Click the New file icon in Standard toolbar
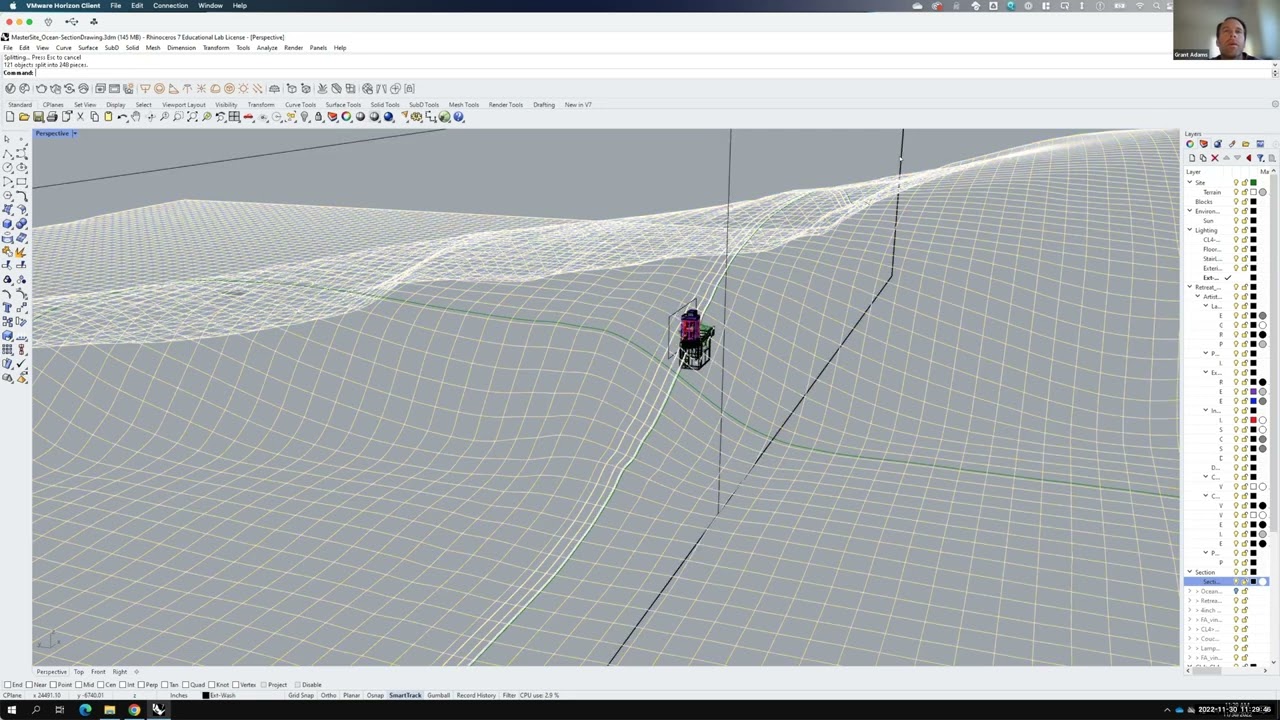The height and width of the screenshot is (720, 1280). tap(10, 117)
